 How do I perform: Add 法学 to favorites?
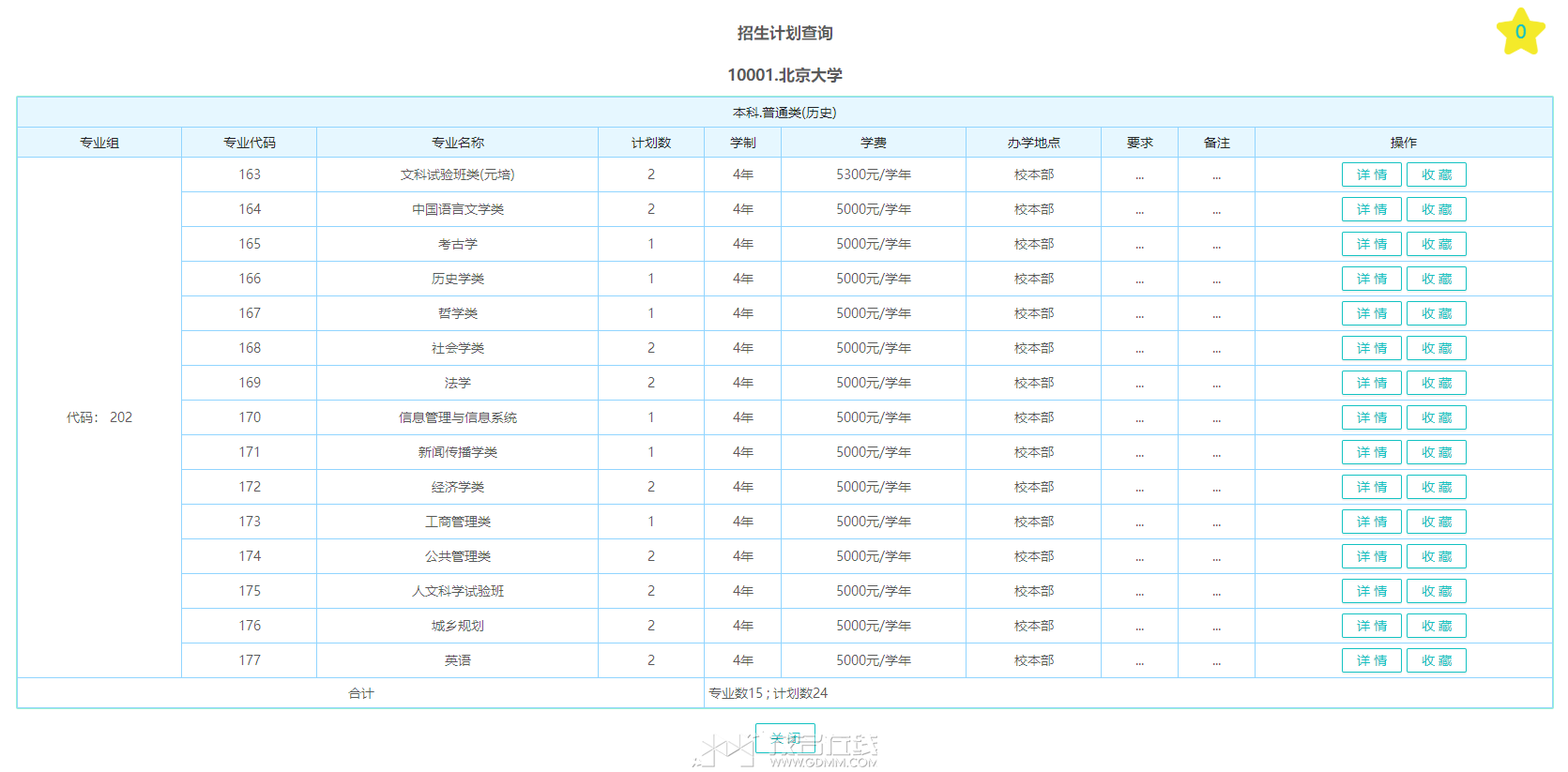(1436, 383)
